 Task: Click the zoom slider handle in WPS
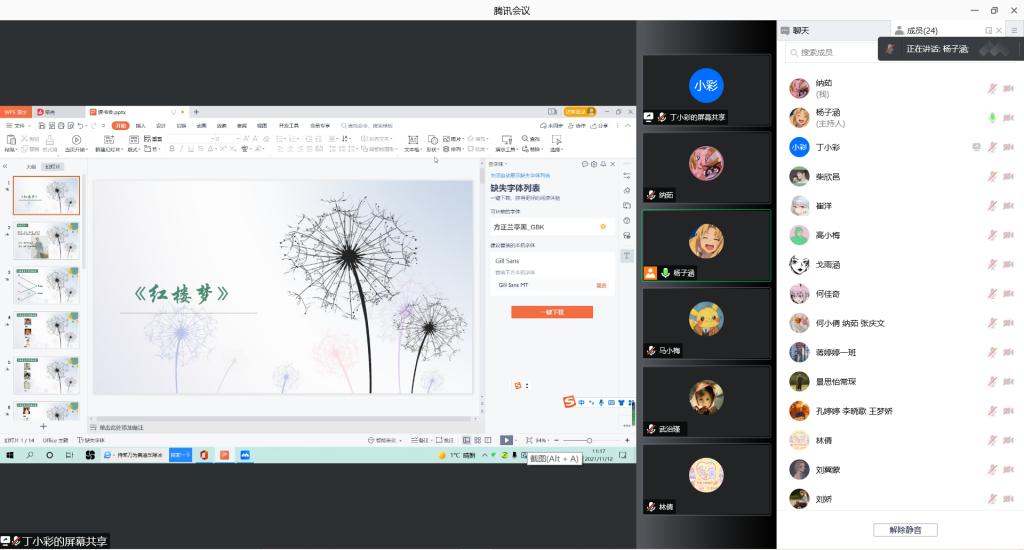589,440
